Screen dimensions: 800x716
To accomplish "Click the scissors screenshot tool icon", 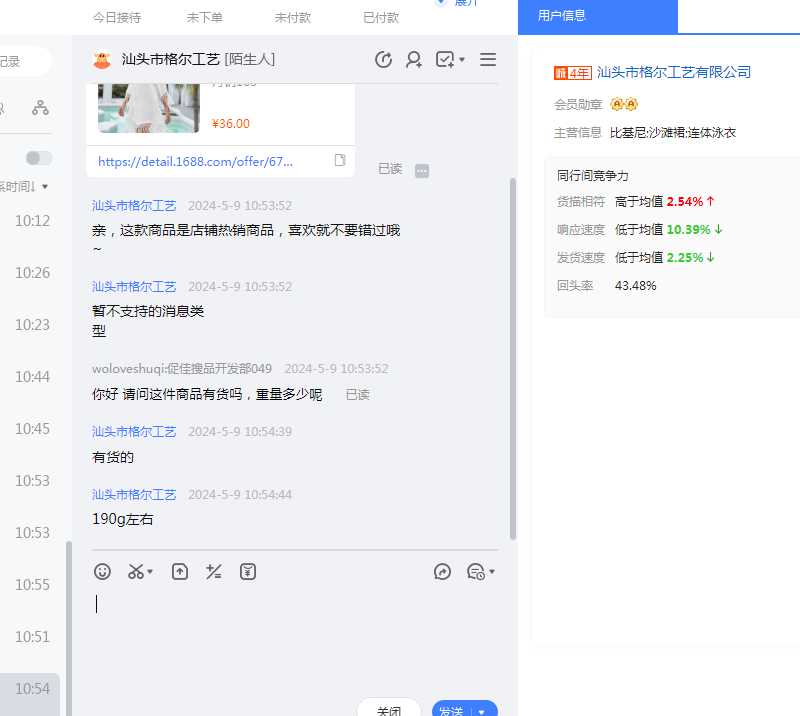I will (x=136, y=571).
